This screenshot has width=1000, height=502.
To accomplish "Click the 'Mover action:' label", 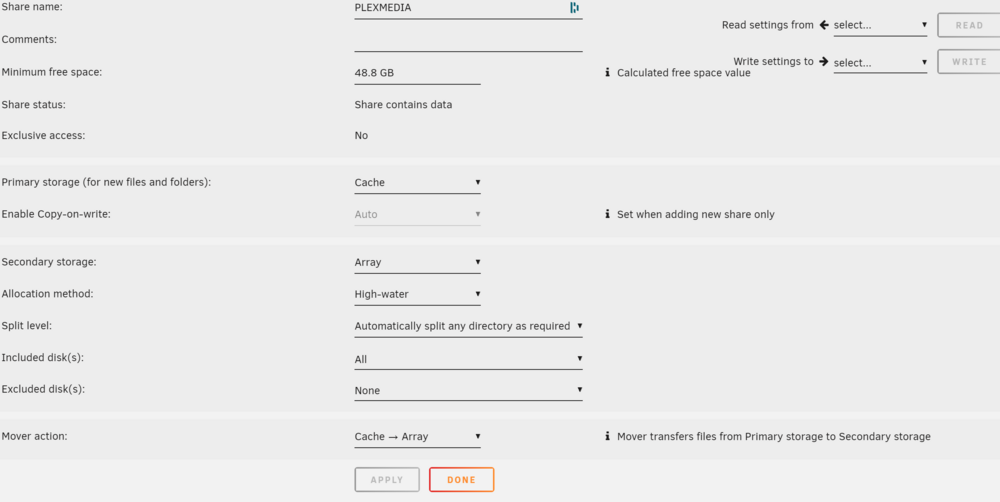I will (x=34, y=436).
